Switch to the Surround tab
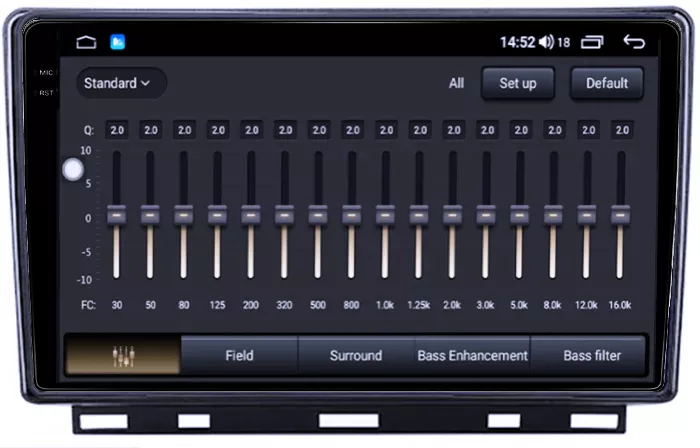700x448 pixels. pos(356,356)
